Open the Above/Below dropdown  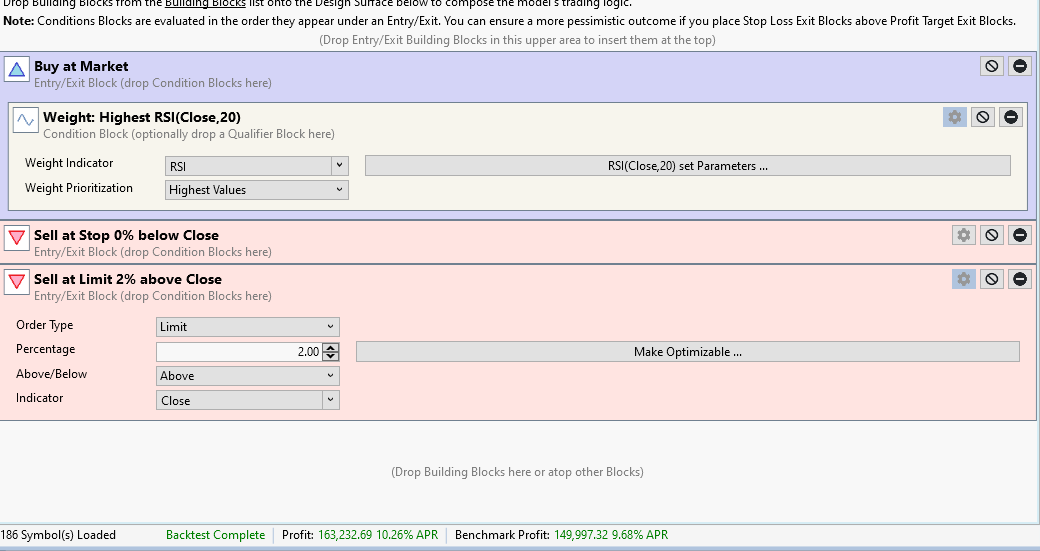tap(248, 376)
